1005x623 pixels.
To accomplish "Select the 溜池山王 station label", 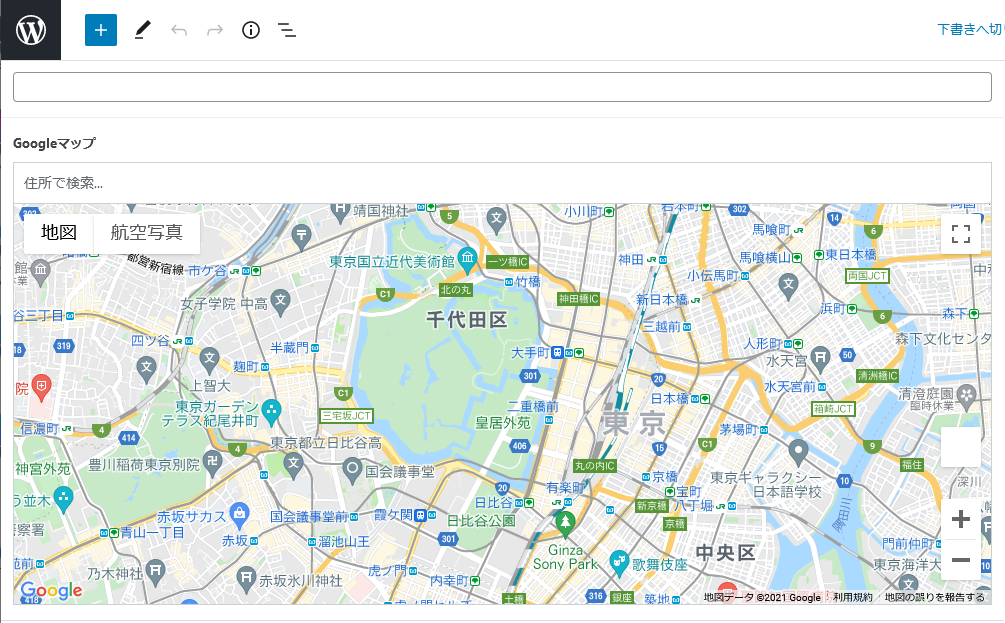I will 344,542.
